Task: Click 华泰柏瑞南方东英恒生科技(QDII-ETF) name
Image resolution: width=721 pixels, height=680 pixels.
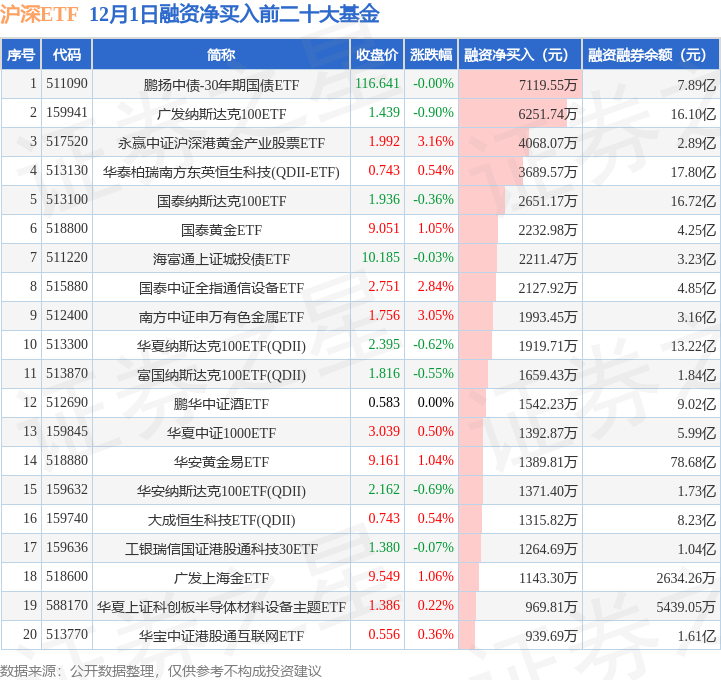Action: tap(221, 172)
